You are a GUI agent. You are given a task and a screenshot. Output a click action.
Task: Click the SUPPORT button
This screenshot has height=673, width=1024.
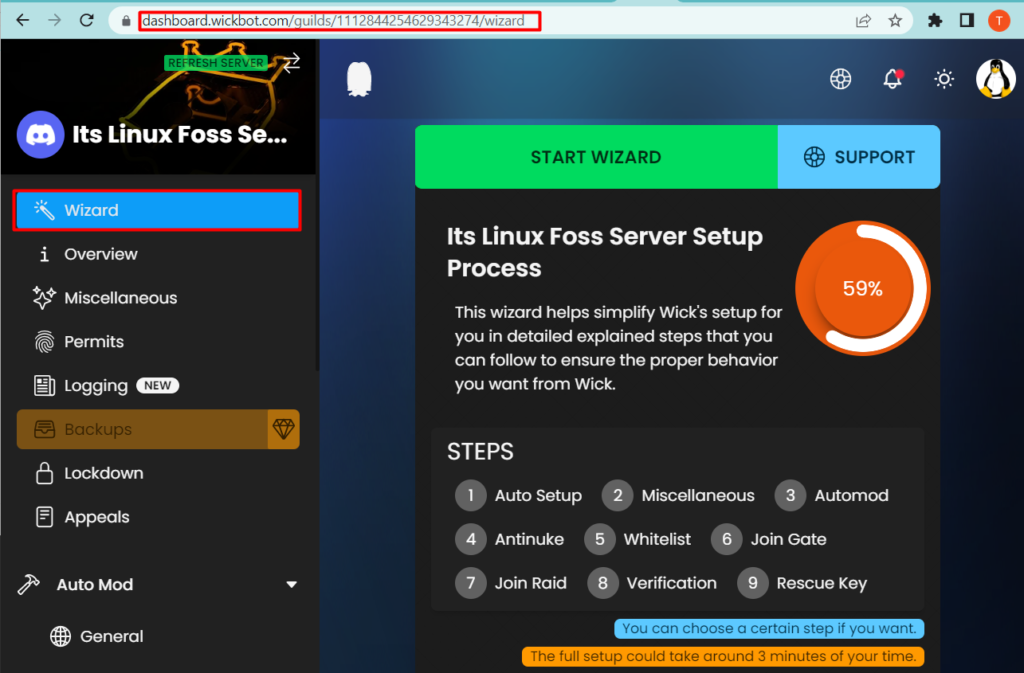click(859, 157)
